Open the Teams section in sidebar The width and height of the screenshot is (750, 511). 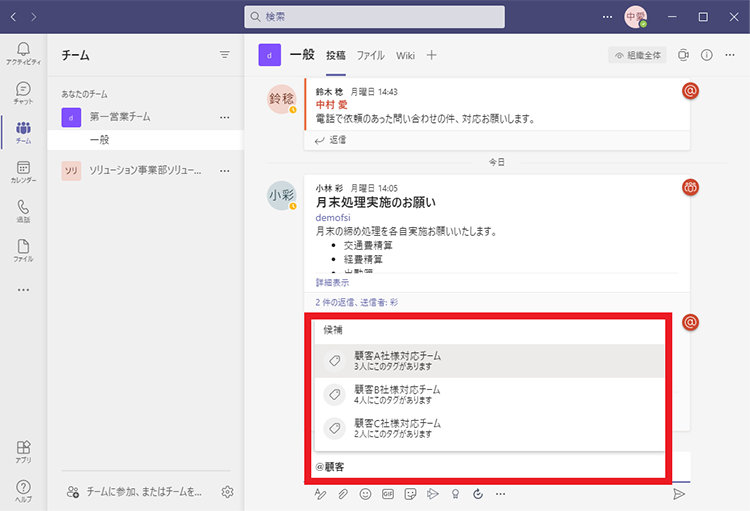tap(23, 132)
